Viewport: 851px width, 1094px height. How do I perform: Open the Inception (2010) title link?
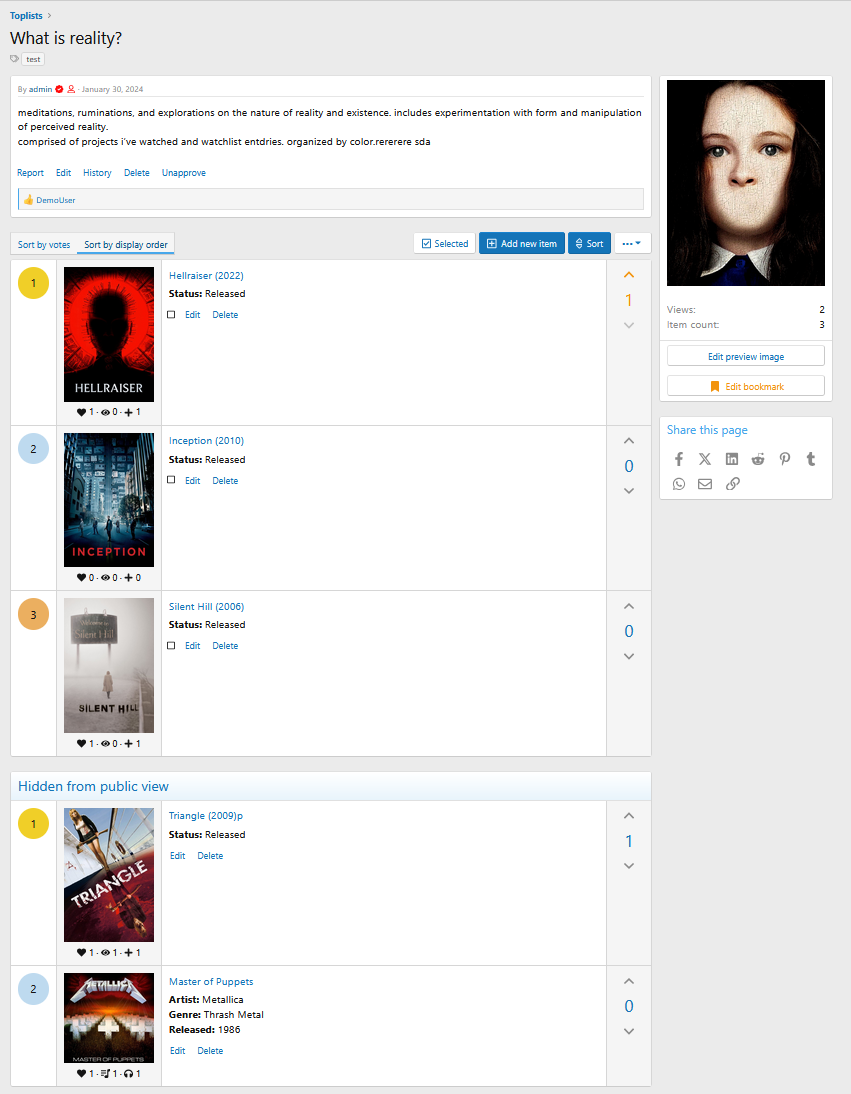click(206, 441)
